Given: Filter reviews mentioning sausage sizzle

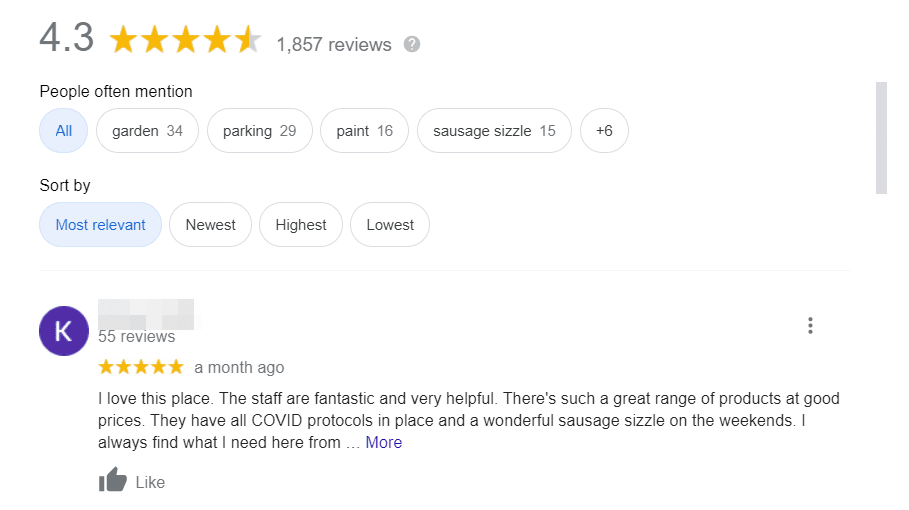Looking at the screenshot, I should pyautogui.click(x=493, y=131).
